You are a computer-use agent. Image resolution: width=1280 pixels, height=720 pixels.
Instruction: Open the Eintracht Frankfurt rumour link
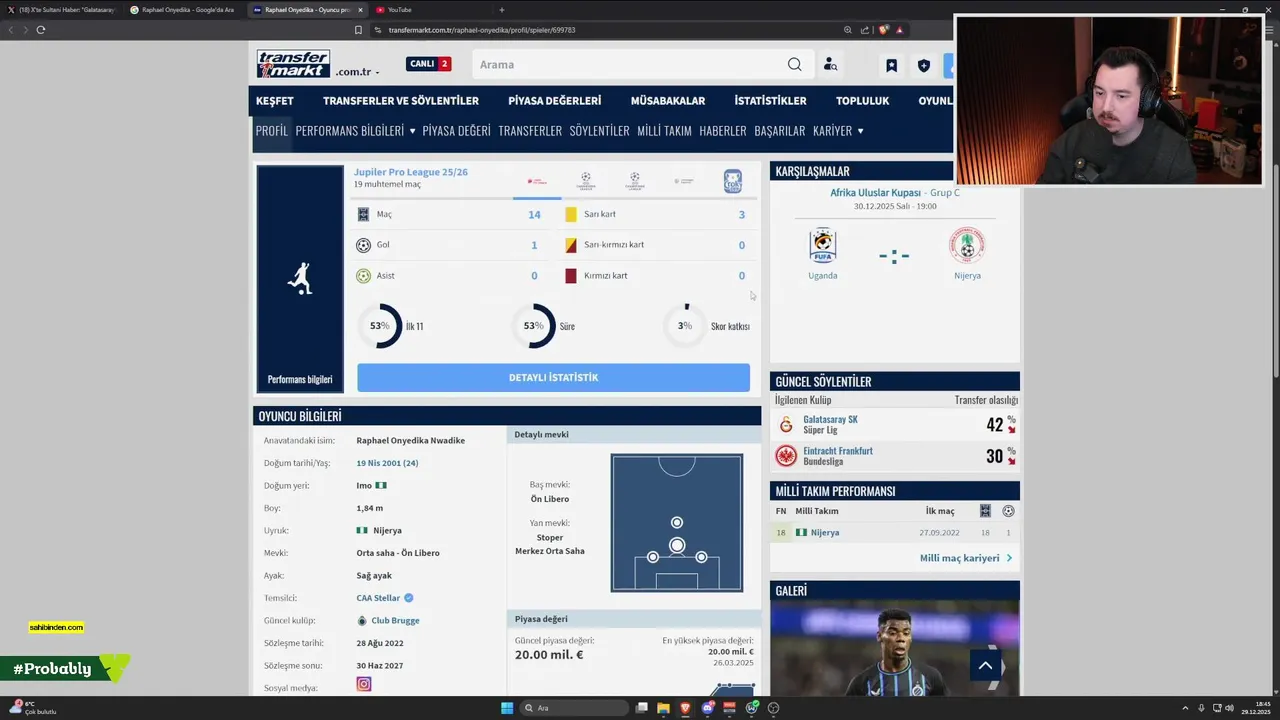(x=838, y=451)
